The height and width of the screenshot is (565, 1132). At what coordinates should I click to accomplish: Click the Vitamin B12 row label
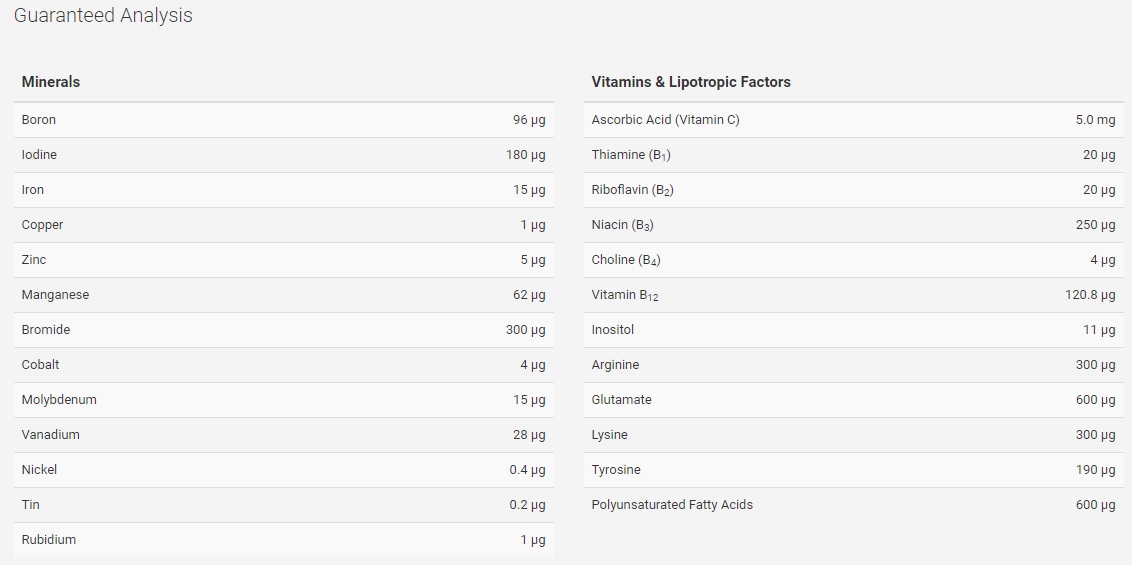click(x=624, y=295)
